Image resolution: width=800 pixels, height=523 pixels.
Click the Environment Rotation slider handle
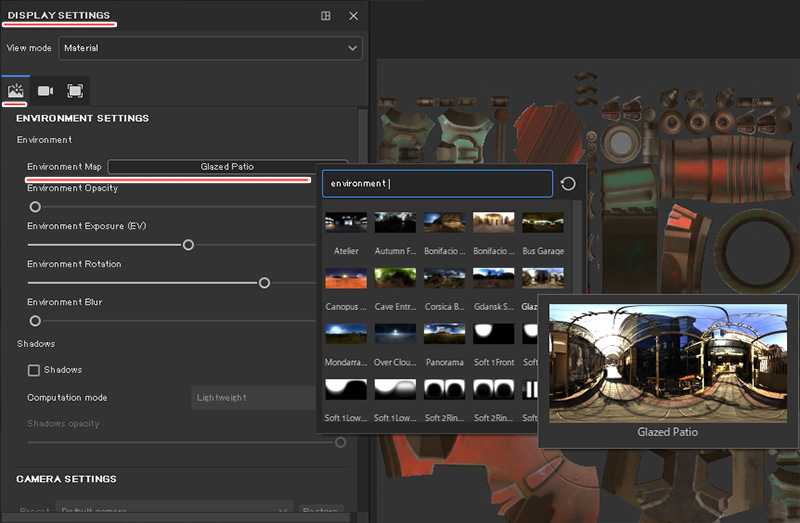tap(264, 283)
